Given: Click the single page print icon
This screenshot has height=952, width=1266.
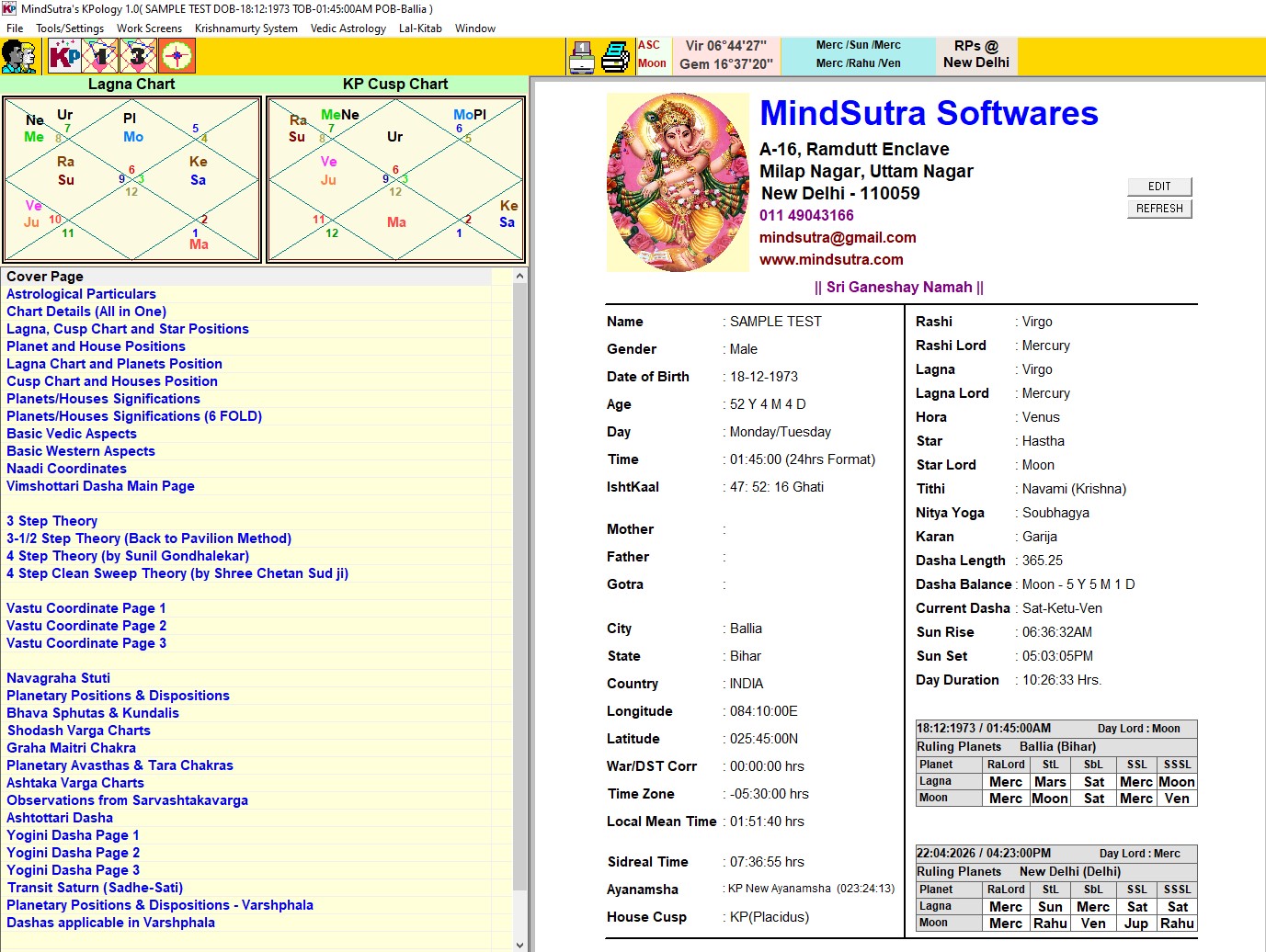Looking at the screenshot, I should point(581,57).
